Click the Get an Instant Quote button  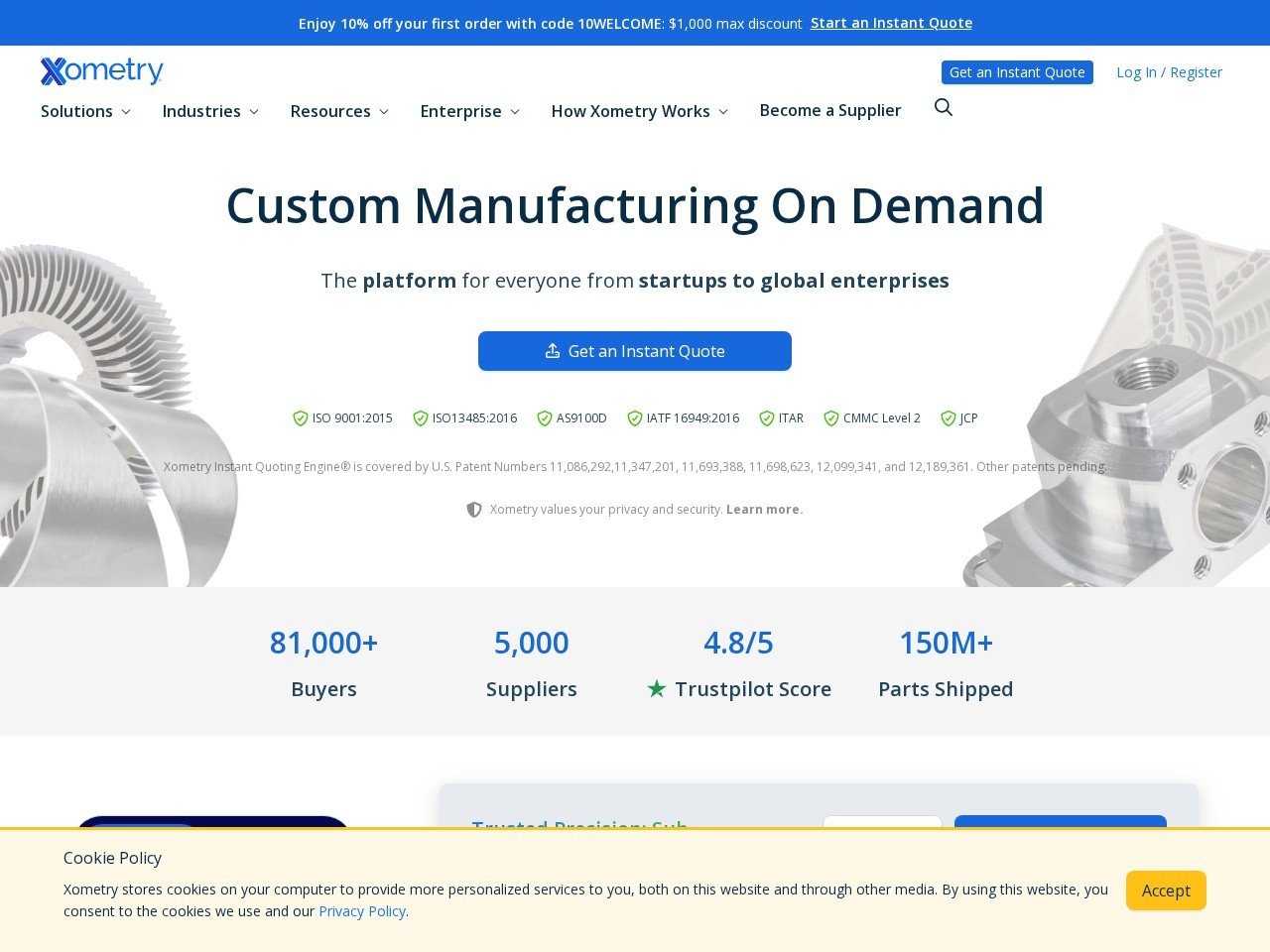pyautogui.click(x=634, y=351)
